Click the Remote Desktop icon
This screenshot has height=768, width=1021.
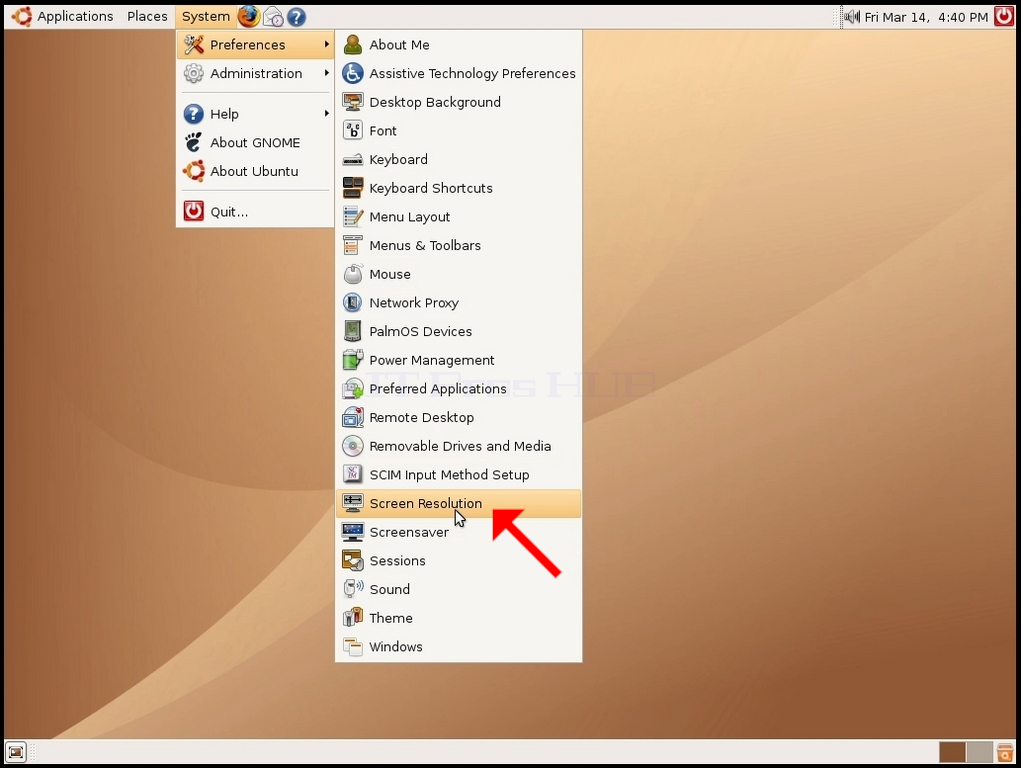coord(353,418)
